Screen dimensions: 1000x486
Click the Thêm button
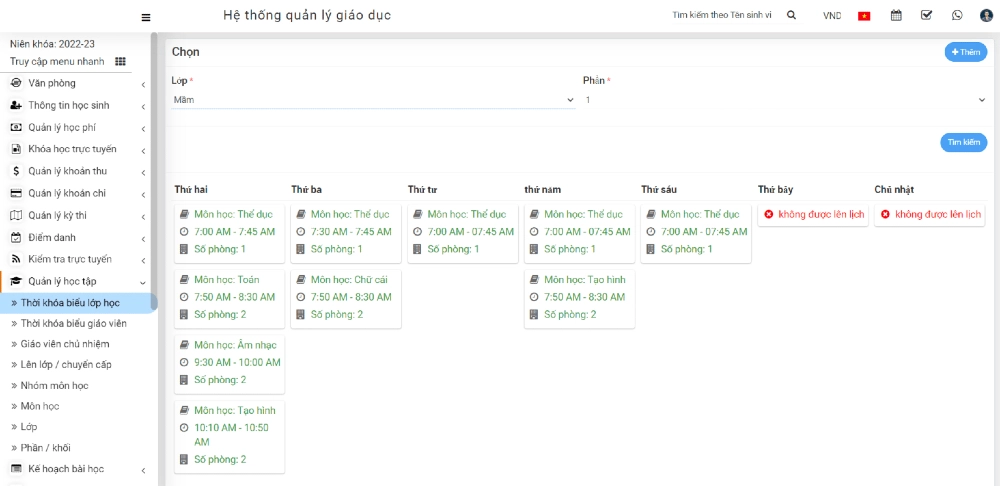click(x=965, y=52)
